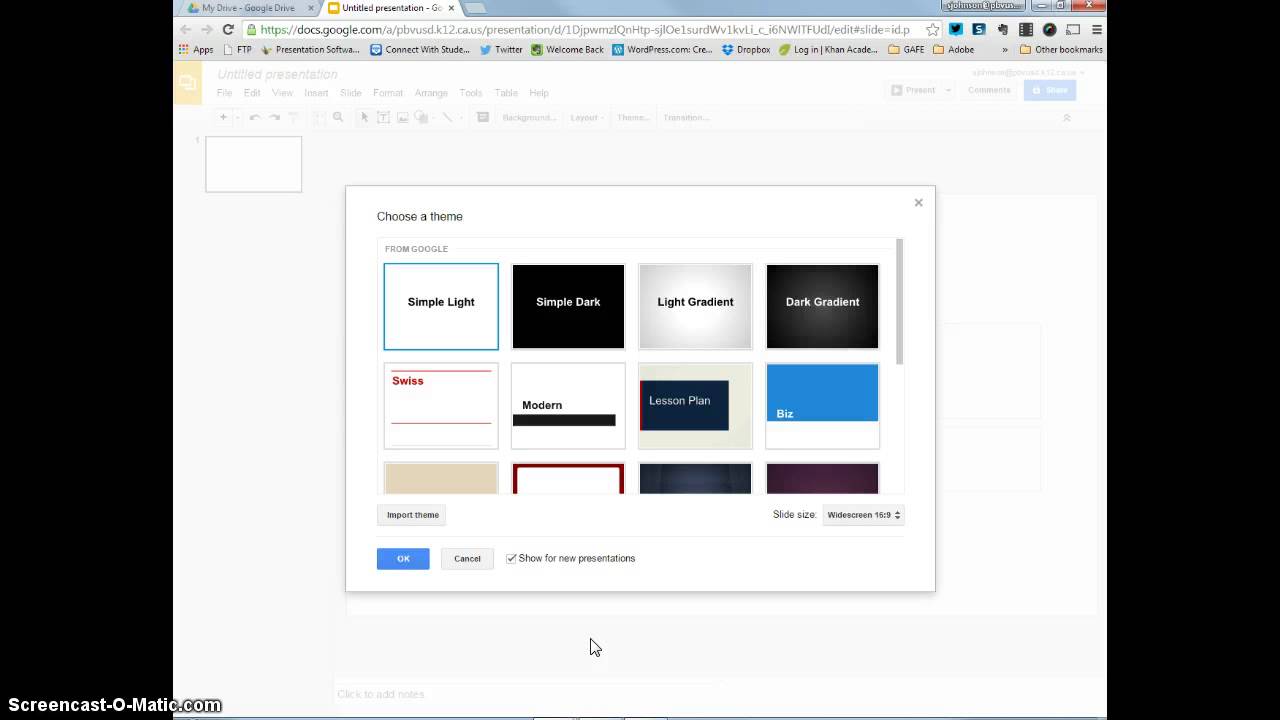Image resolution: width=1280 pixels, height=720 pixels.
Task: Open the FTP bookmark
Action: [238, 49]
